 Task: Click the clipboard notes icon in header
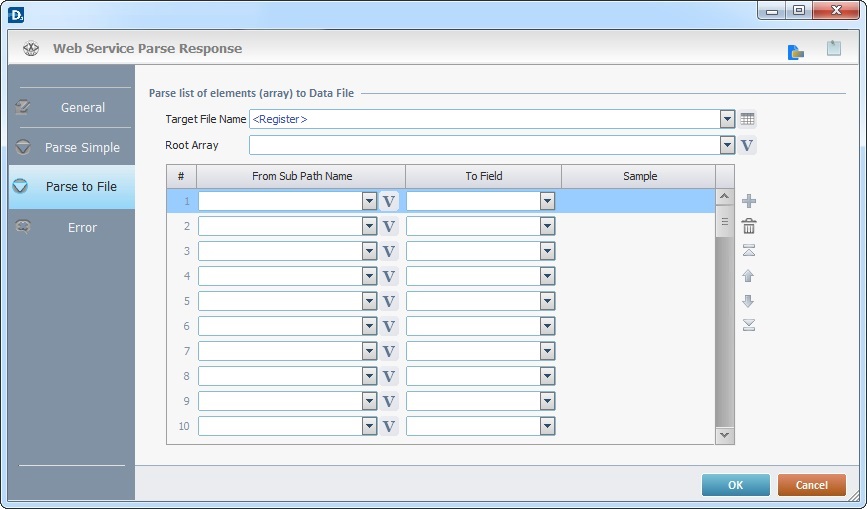(834, 48)
